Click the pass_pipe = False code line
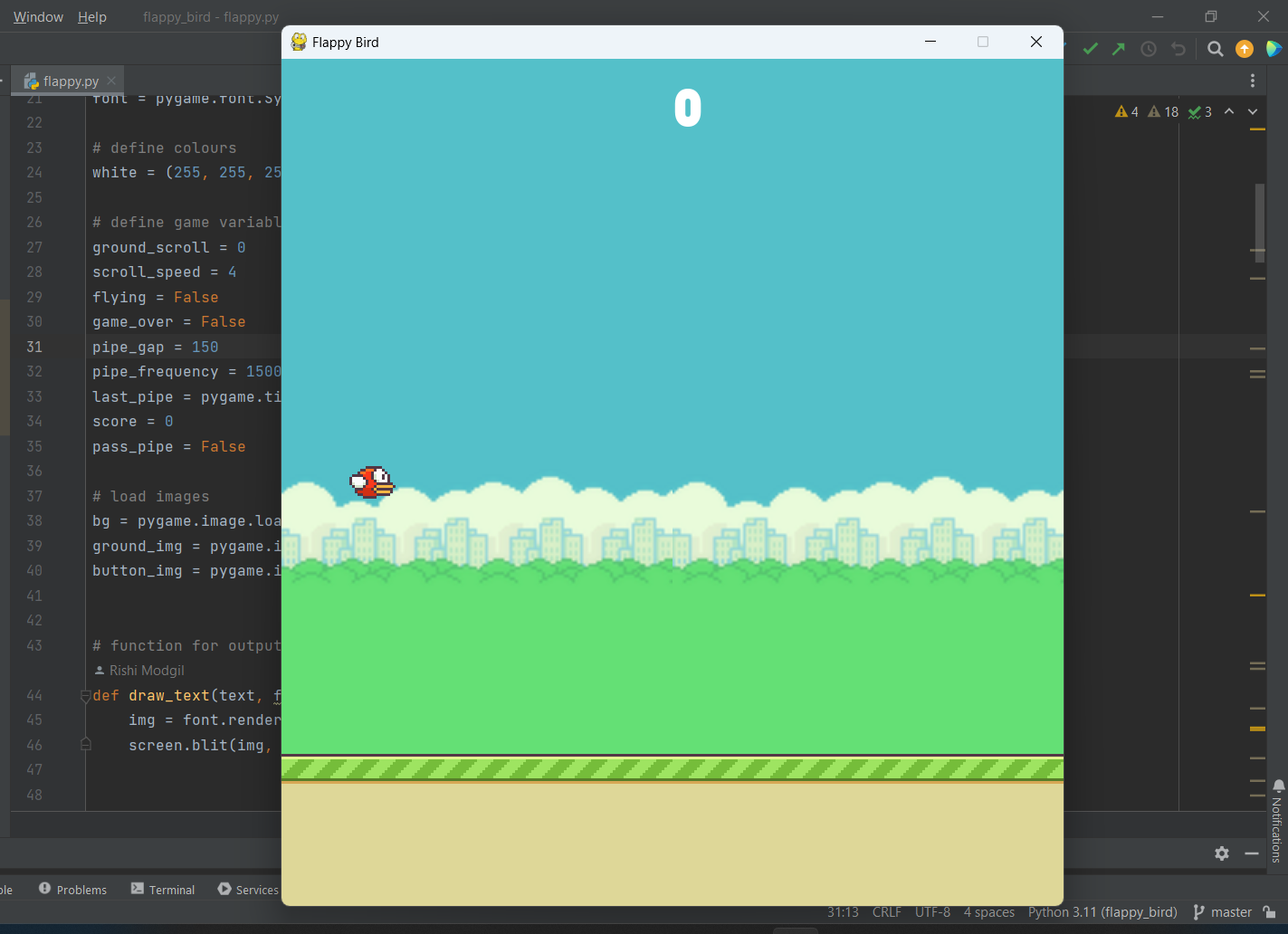Image resolution: width=1288 pixels, height=934 pixels. (x=169, y=446)
